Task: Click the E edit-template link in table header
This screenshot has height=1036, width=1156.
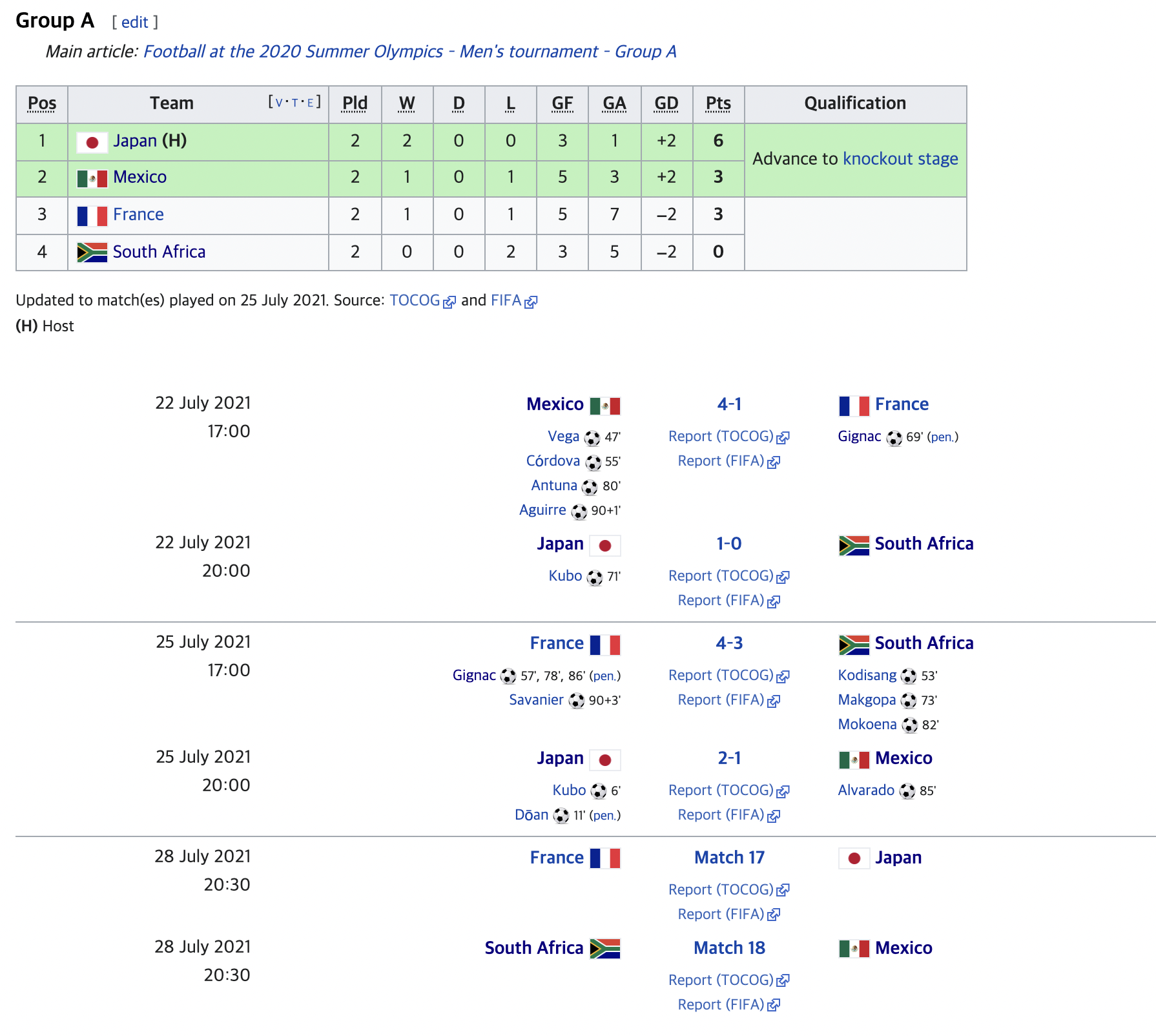Action: pyautogui.click(x=310, y=103)
